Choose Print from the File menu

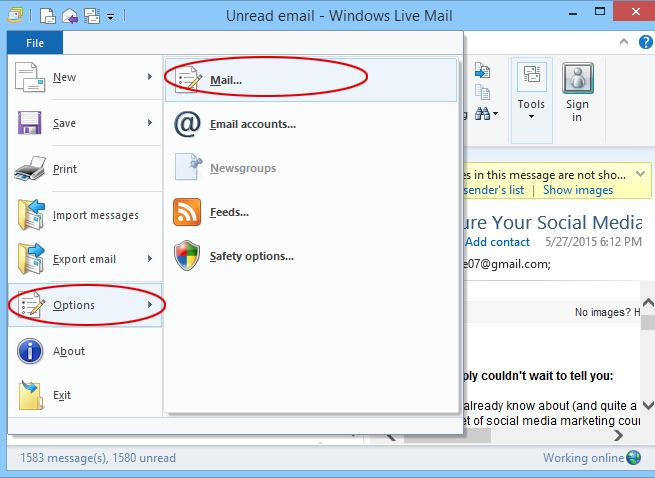click(x=85, y=169)
